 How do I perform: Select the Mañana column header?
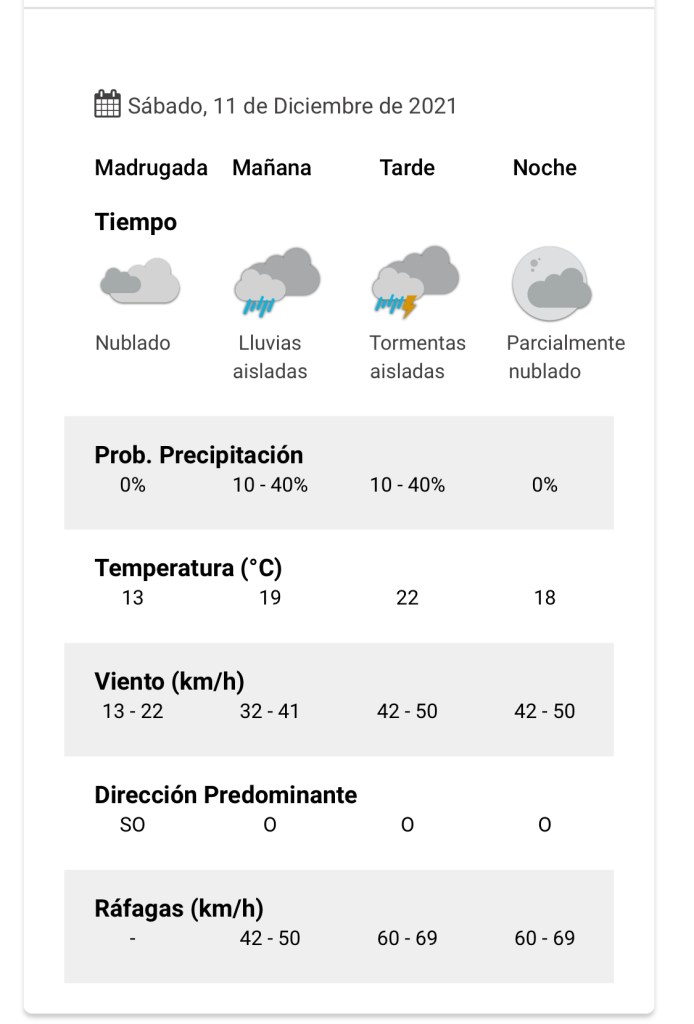272,168
